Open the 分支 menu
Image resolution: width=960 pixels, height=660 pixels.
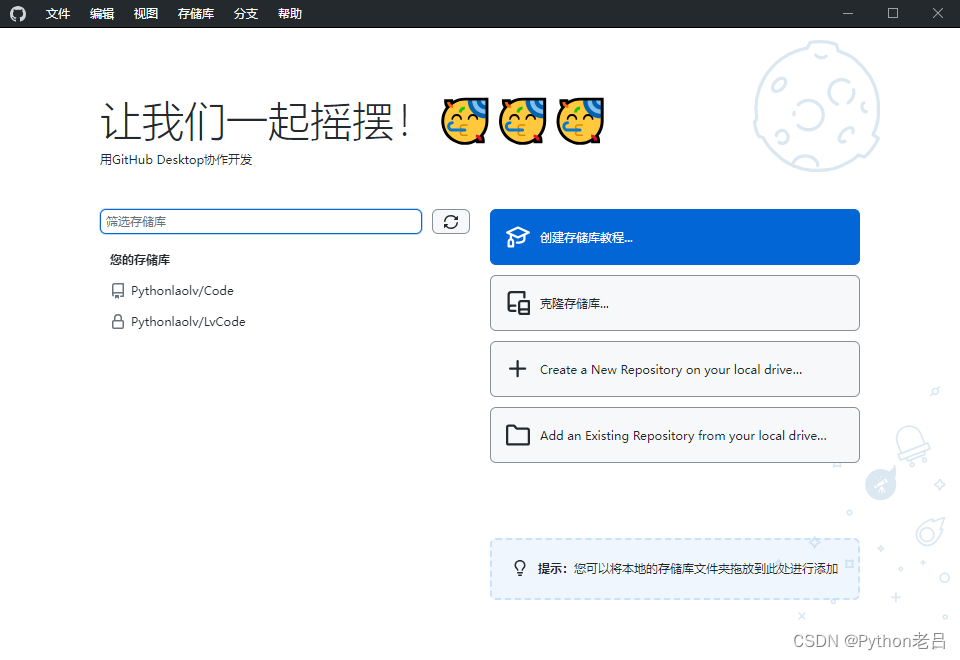[245, 13]
